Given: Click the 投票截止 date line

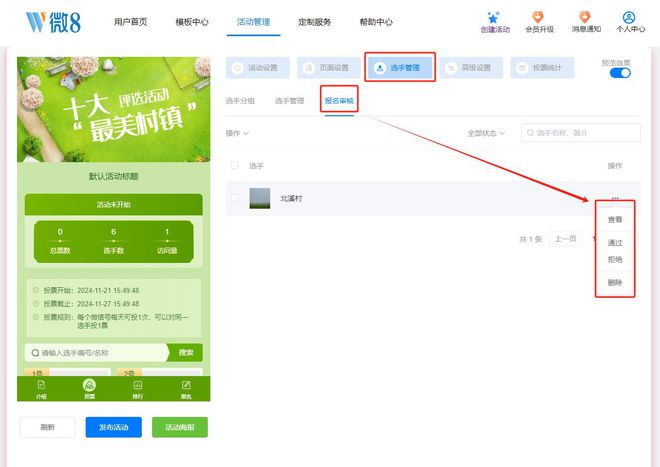Looking at the screenshot, I should 86,304.
